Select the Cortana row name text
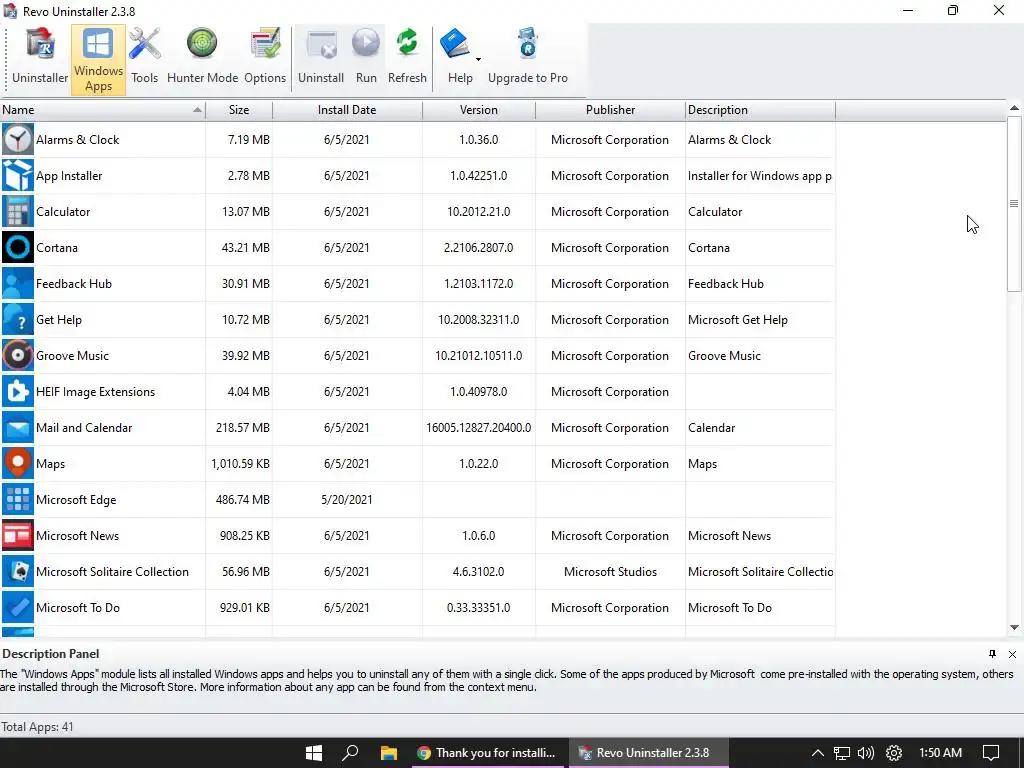The width and height of the screenshot is (1024, 768). pyautogui.click(x=57, y=248)
